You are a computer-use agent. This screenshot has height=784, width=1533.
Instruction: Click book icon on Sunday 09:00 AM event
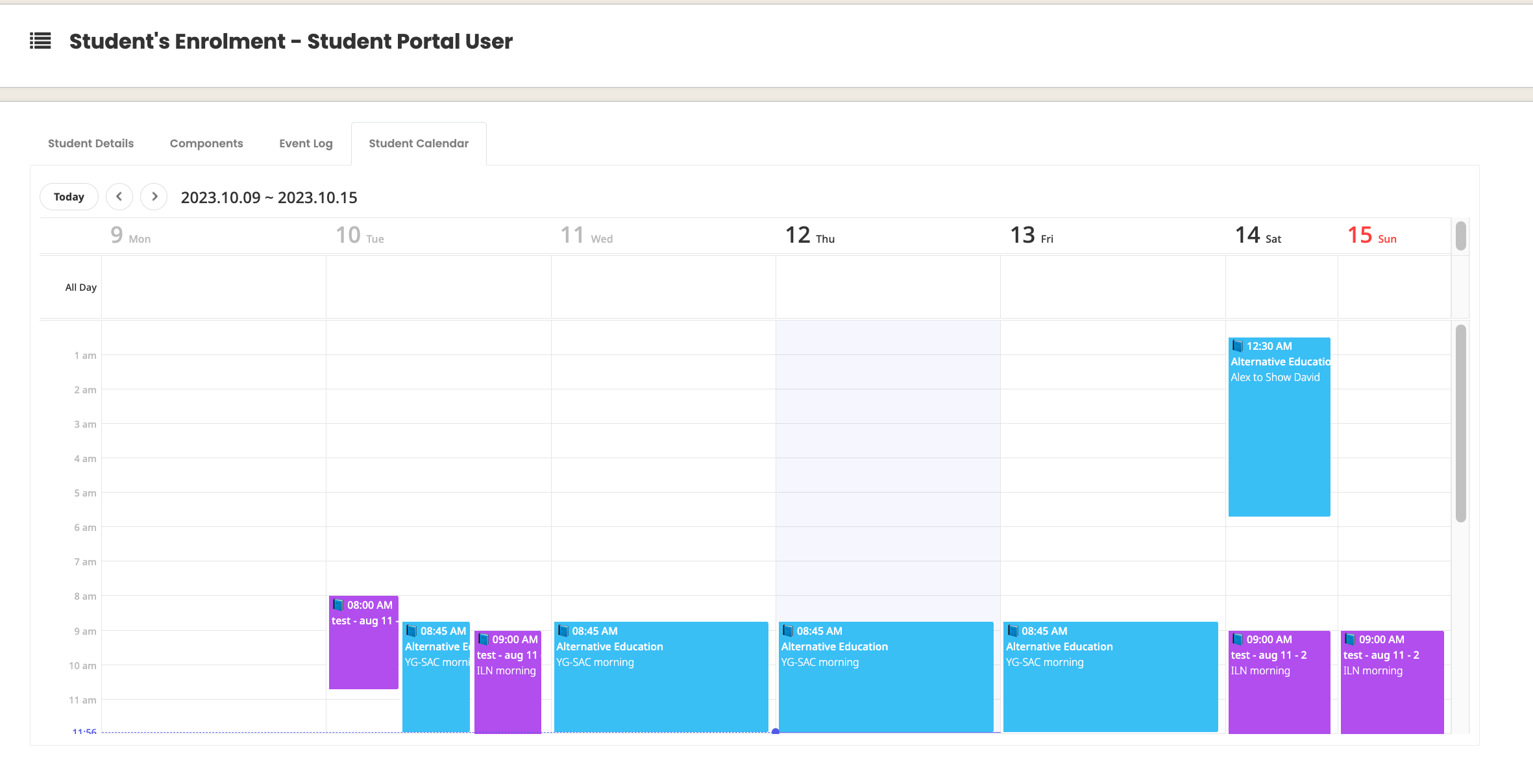[1351, 639]
